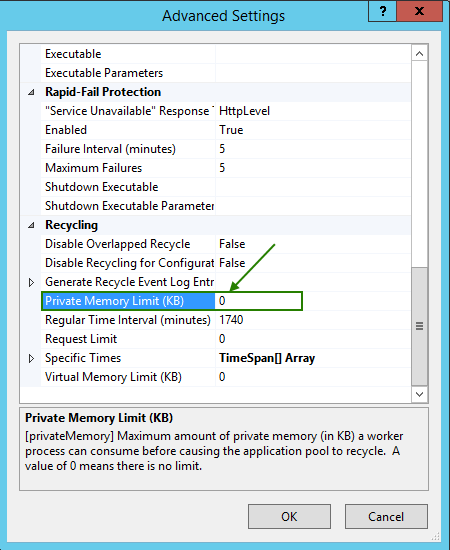Collapse the Recycling section

[x=32, y=225]
